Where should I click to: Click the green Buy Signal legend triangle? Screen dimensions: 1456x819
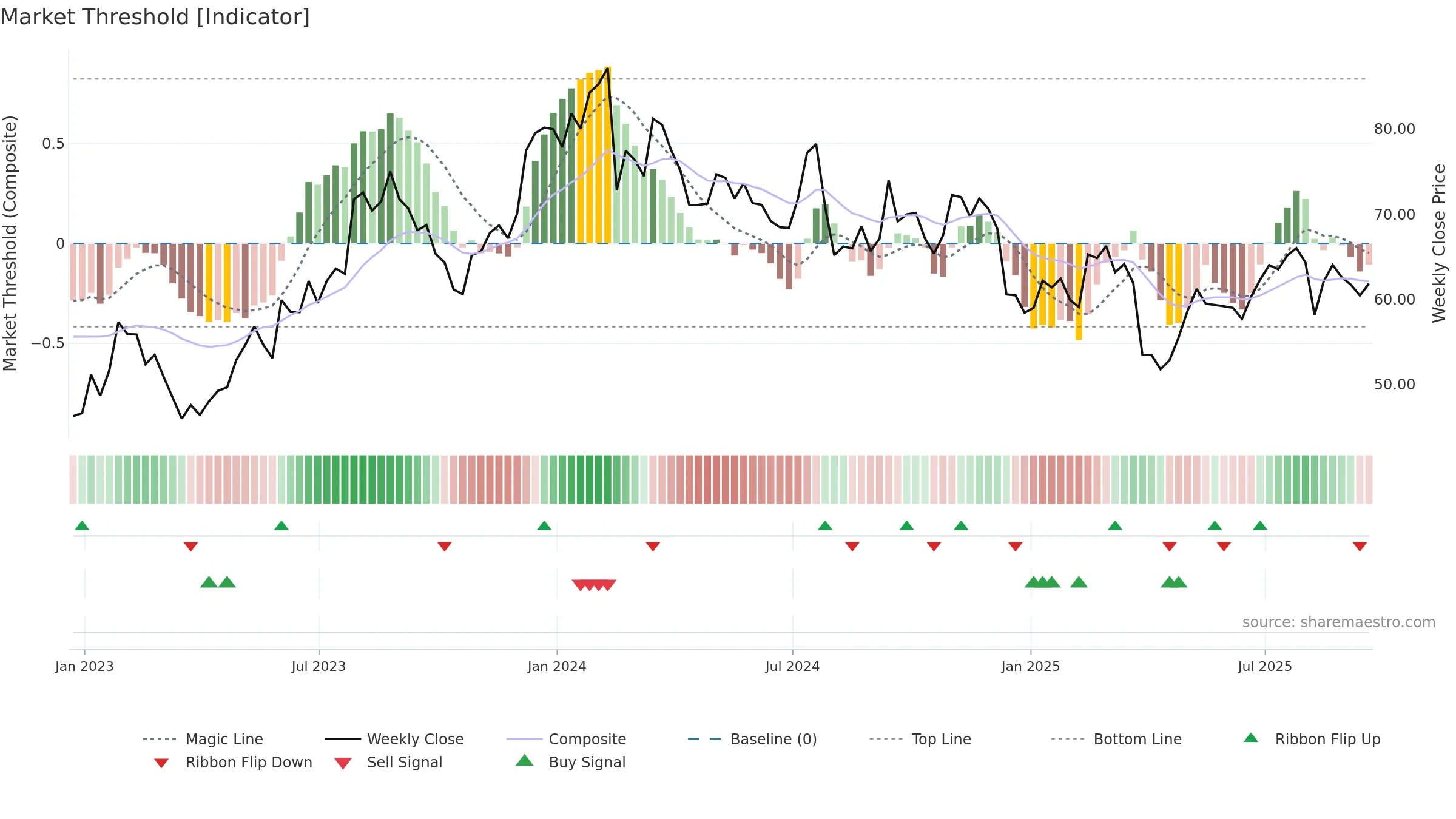click(525, 760)
